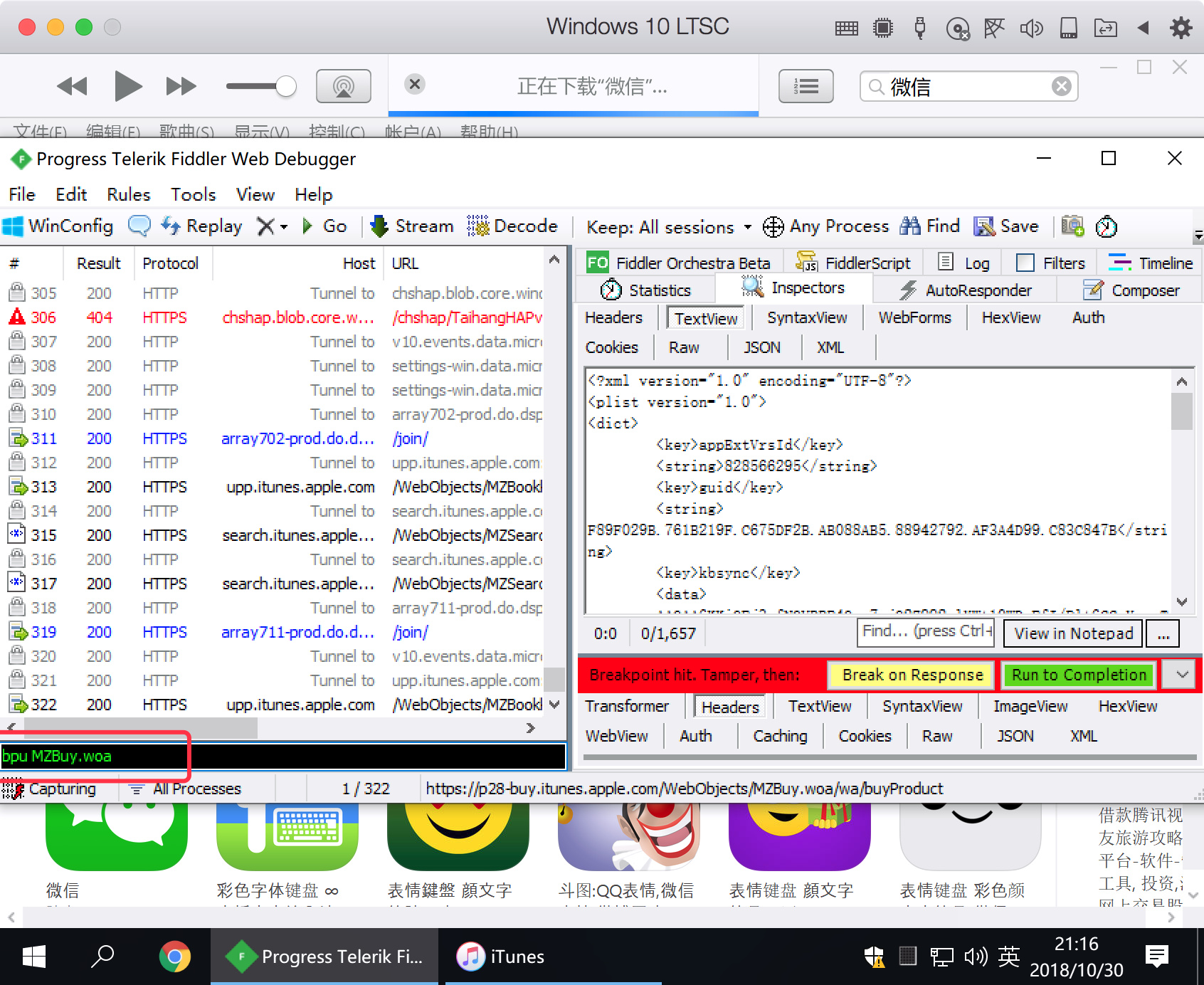1204x985 pixels.
Task: Click the iTunes rewind button
Action: pos(72,86)
